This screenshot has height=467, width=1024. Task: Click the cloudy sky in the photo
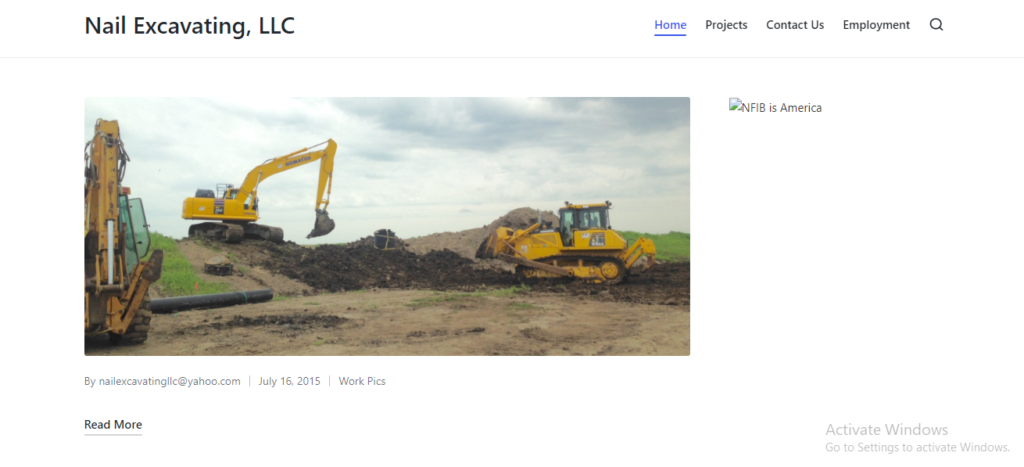coord(450,140)
